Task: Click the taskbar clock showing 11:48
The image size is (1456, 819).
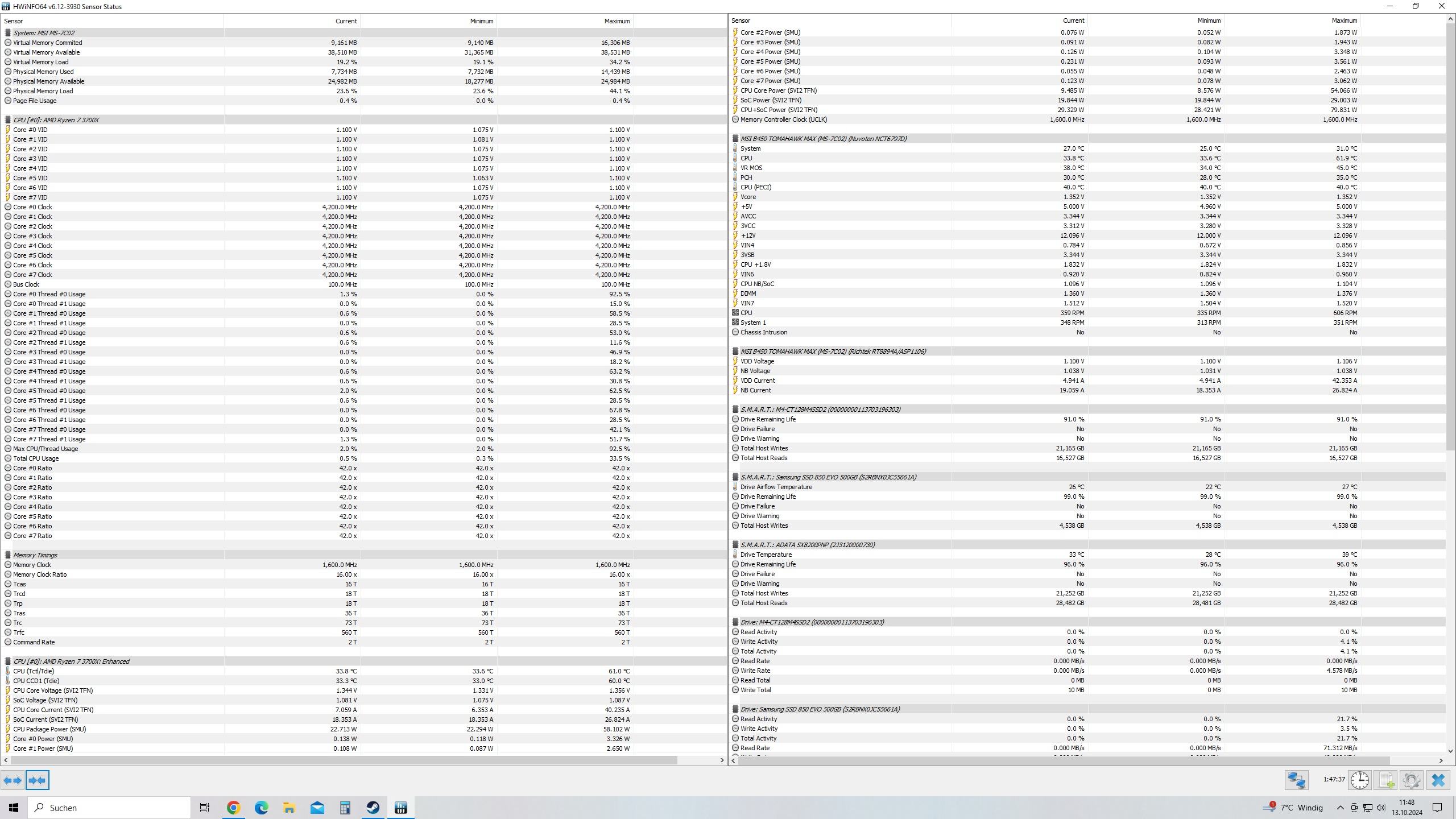Action: (1407, 808)
